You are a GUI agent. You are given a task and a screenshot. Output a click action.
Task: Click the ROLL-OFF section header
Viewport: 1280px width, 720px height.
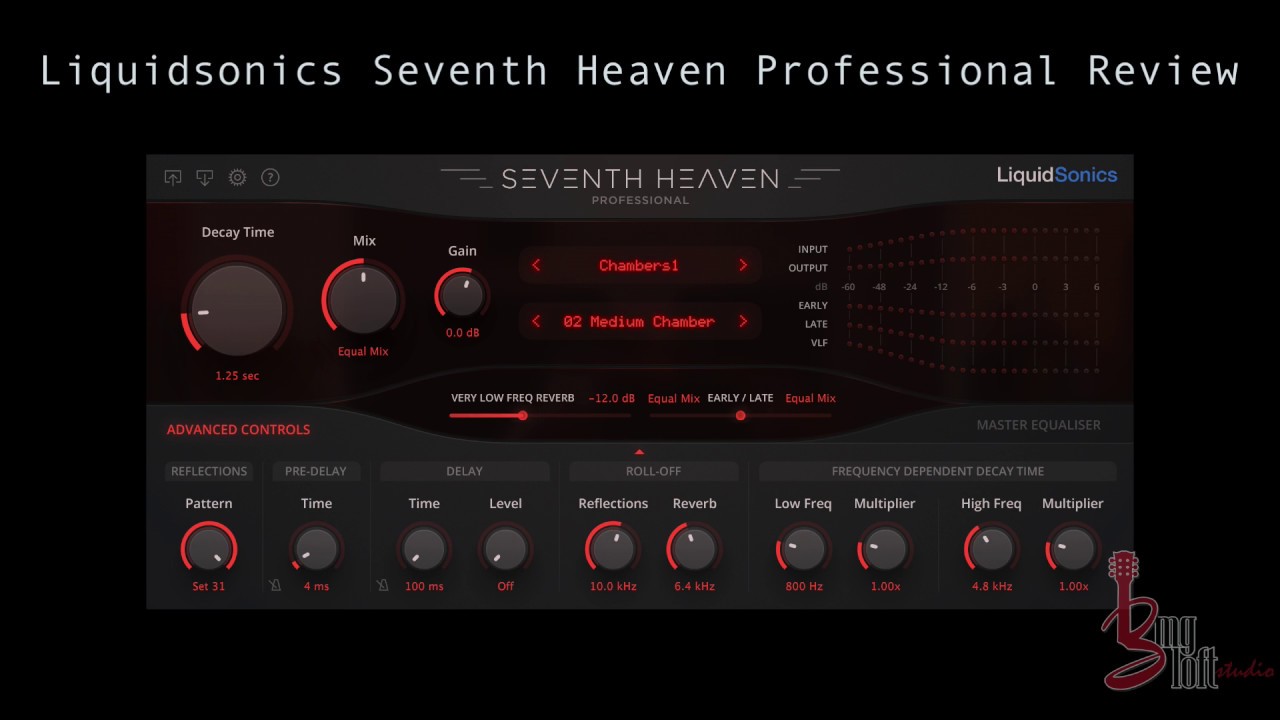pos(653,471)
